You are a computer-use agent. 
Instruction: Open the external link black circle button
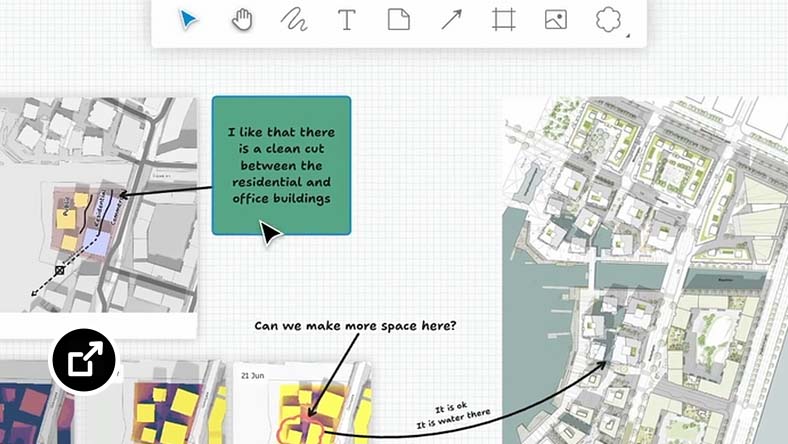[83, 360]
